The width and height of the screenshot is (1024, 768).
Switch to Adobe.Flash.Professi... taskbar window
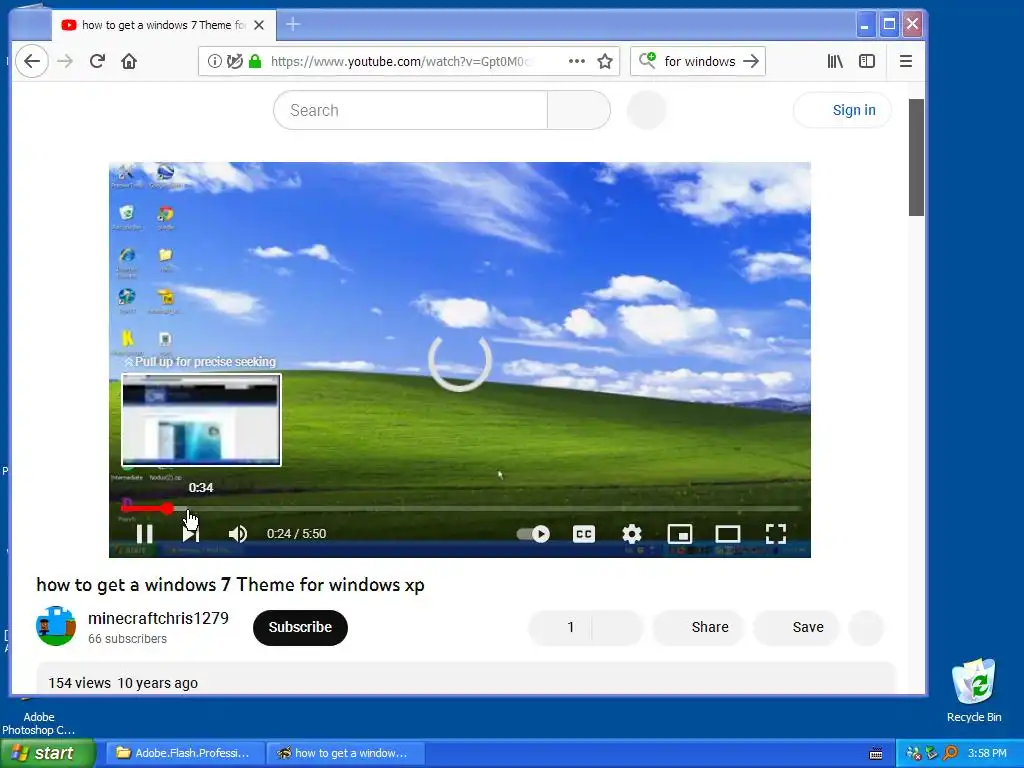point(185,753)
